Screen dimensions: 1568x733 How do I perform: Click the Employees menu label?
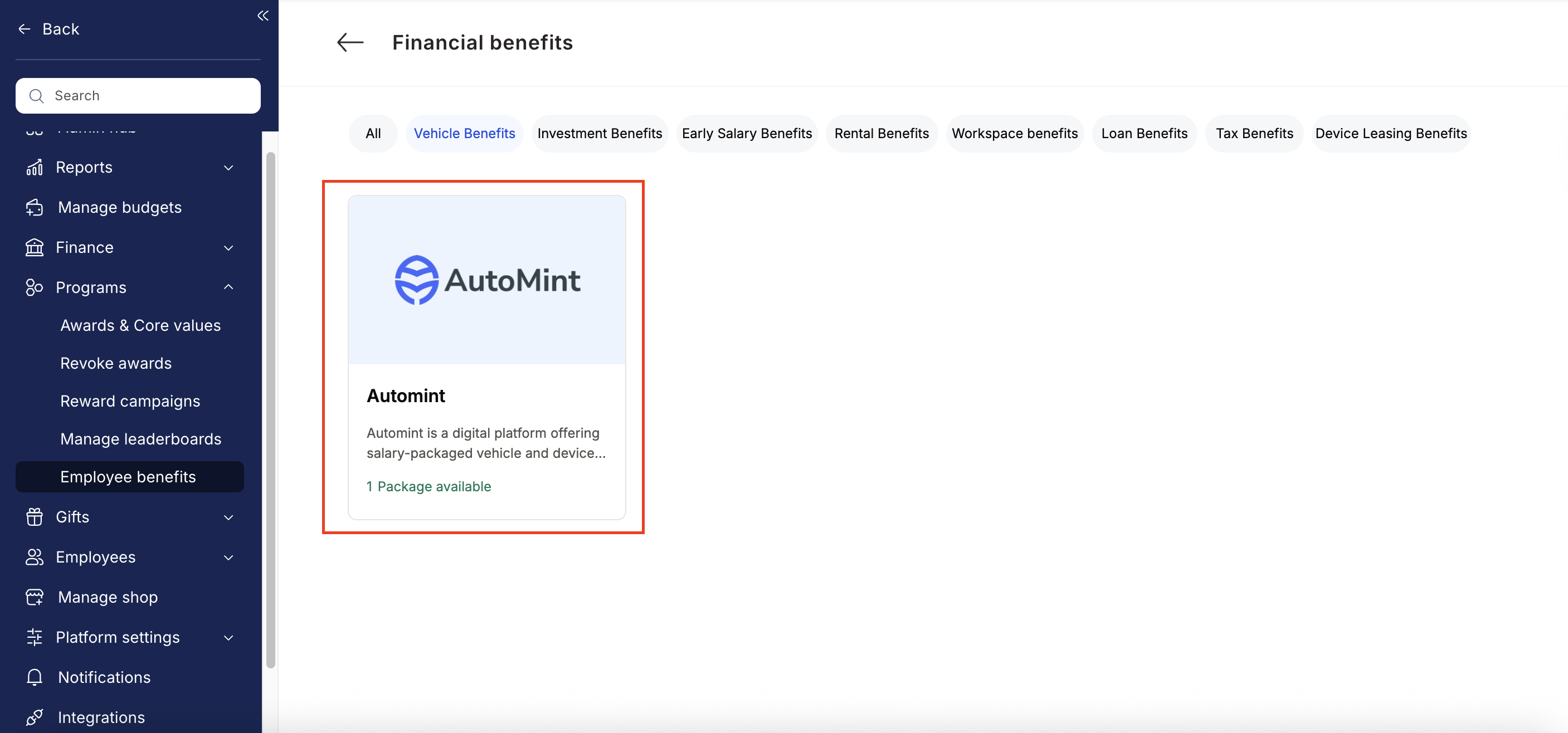pyautogui.click(x=96, y=557)
